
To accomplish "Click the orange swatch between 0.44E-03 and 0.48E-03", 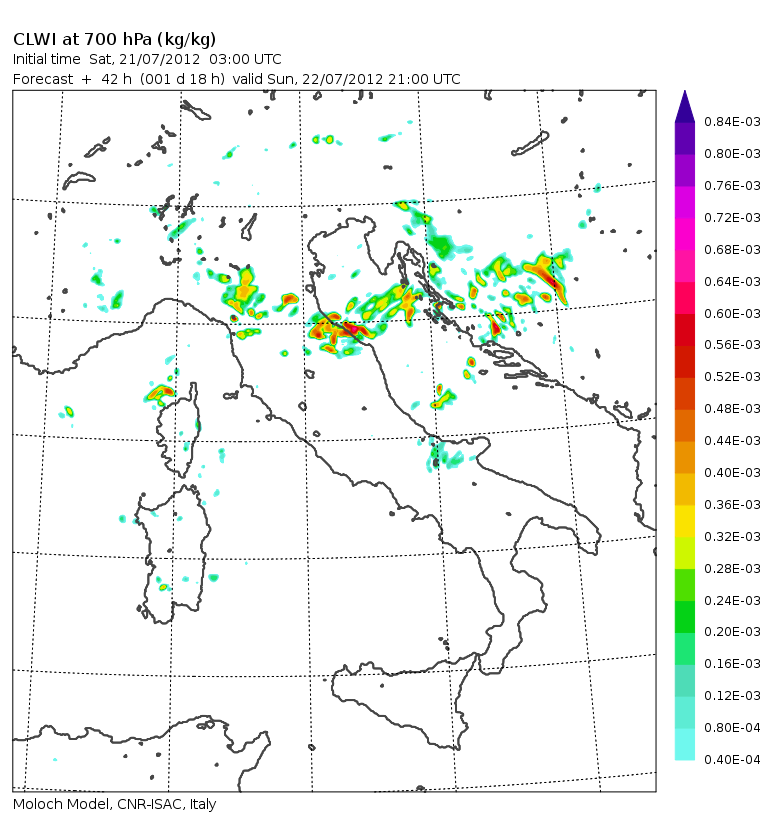I will tap(684, 426).
